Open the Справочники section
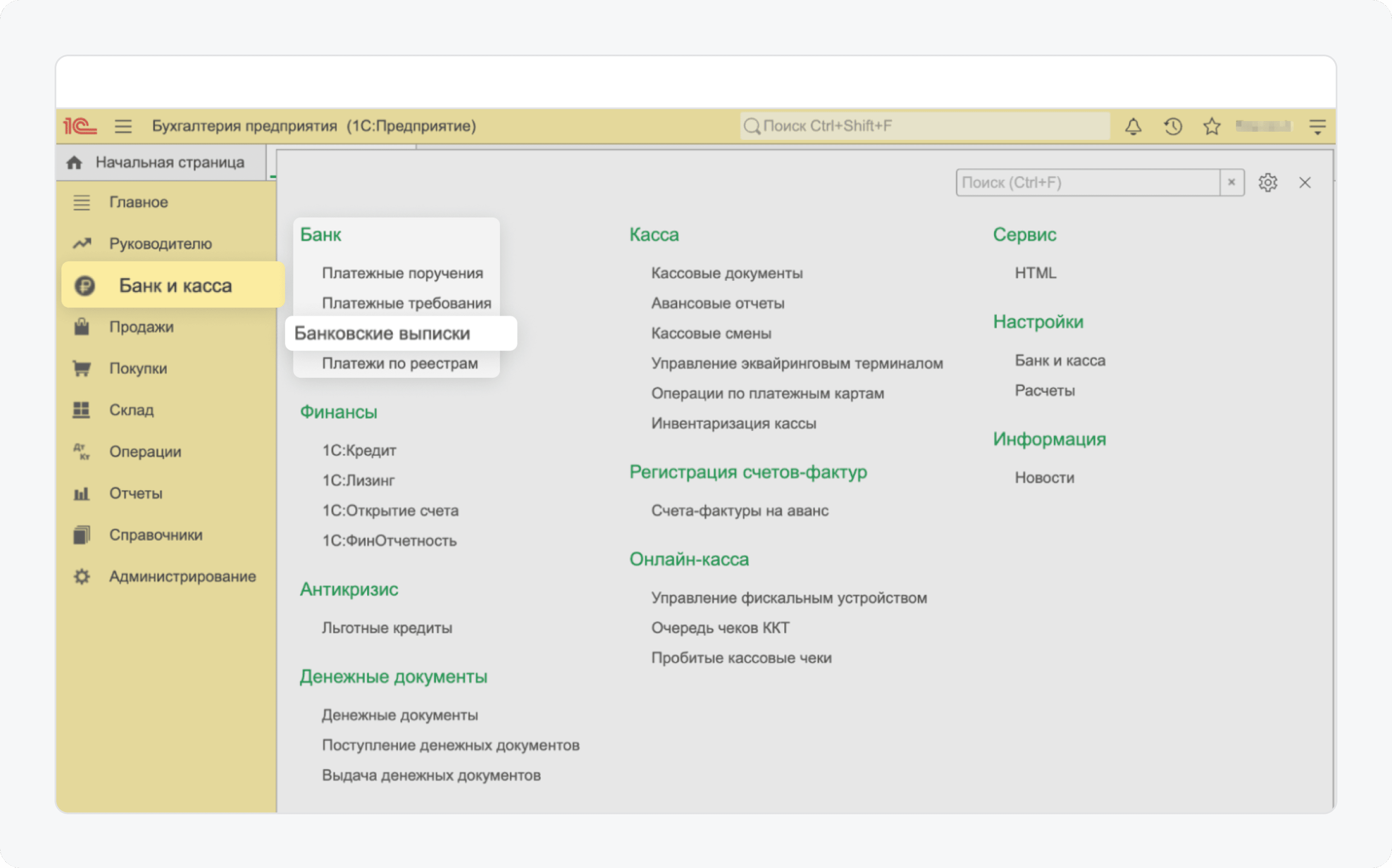Image resolution: width=1392 pixels, height=868 pixels. [x=156, y=535]
